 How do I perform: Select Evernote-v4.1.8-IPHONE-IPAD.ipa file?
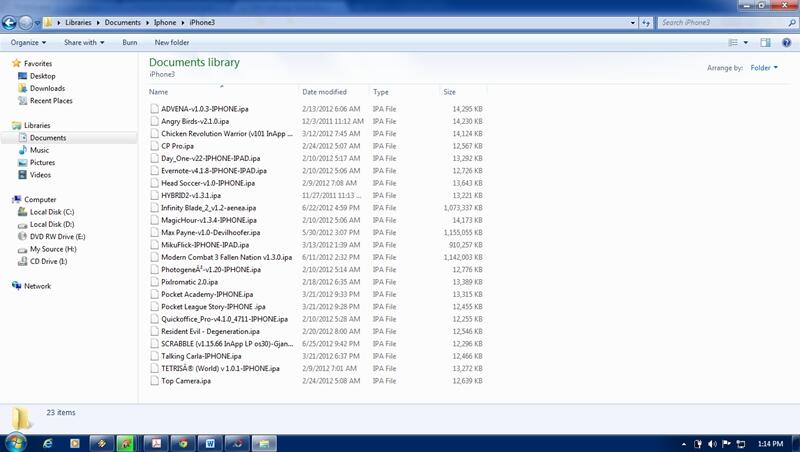click(214, 171)
